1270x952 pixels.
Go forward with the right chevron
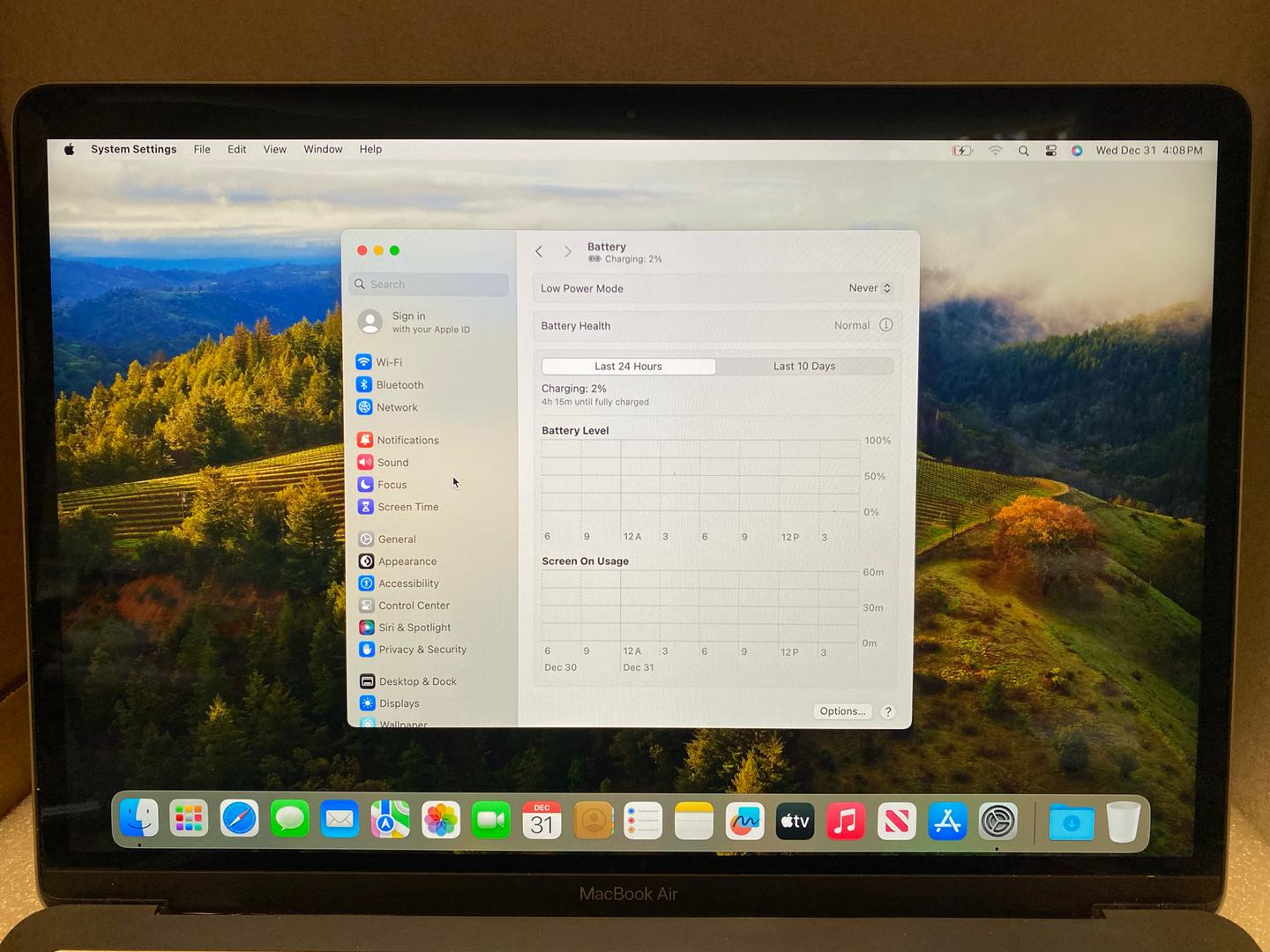[568, 251]
